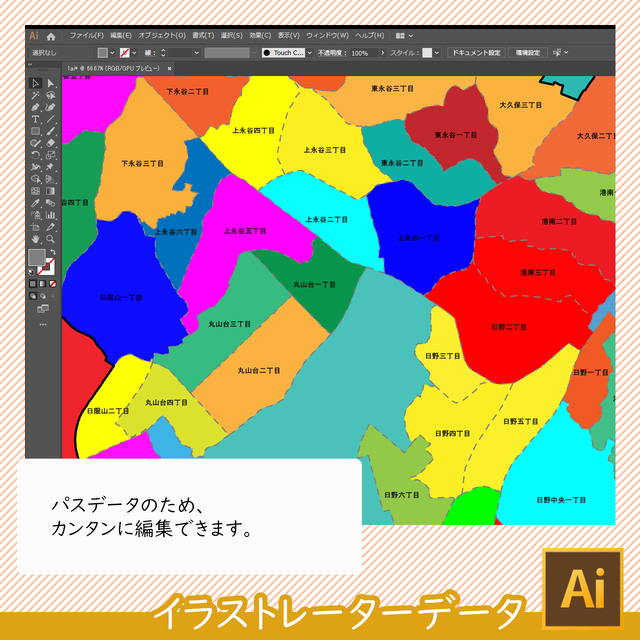Enable Draw Inside mode

point(53,296)
